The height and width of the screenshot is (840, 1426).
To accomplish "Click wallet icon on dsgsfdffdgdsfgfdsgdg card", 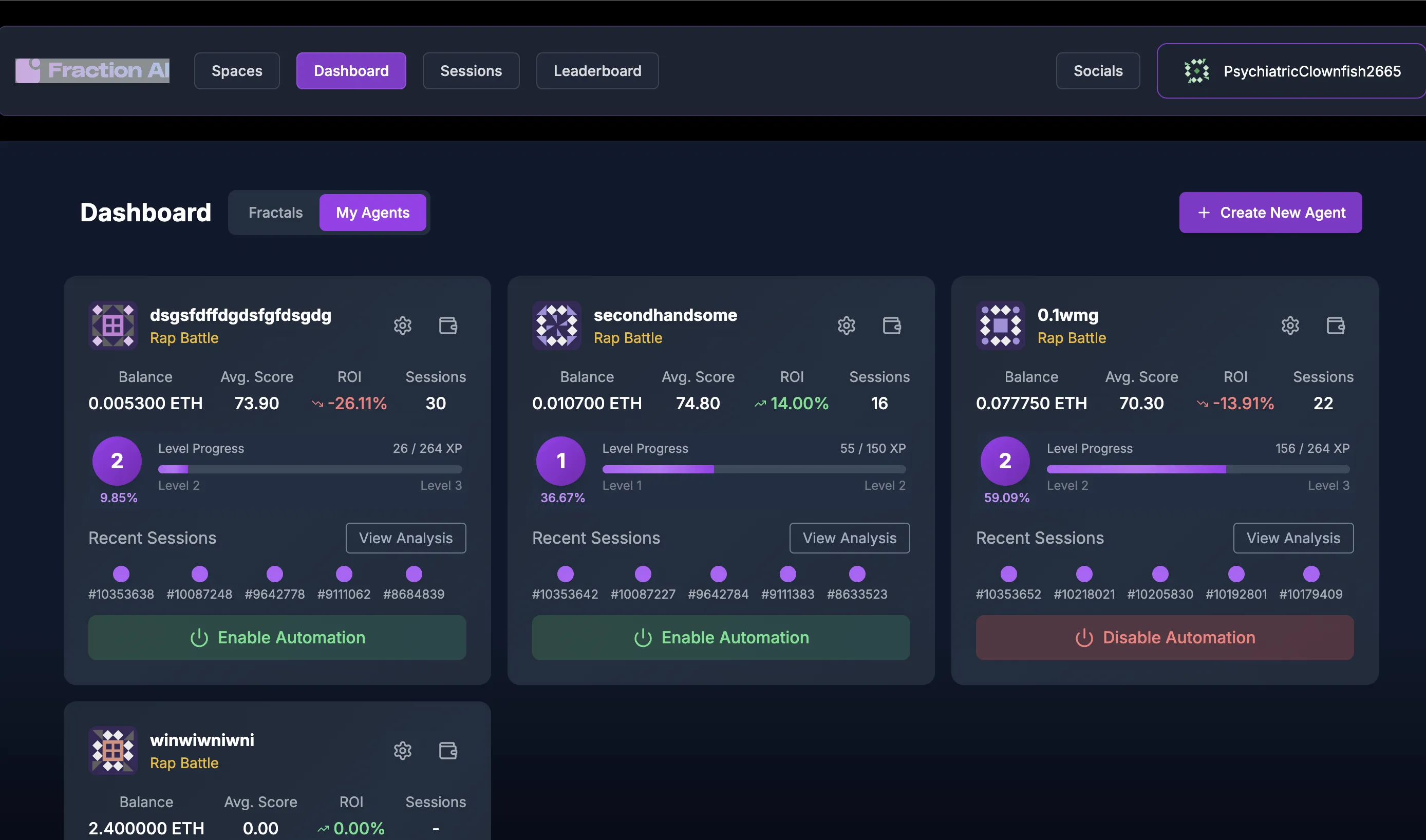I will (x=447, y=326).
